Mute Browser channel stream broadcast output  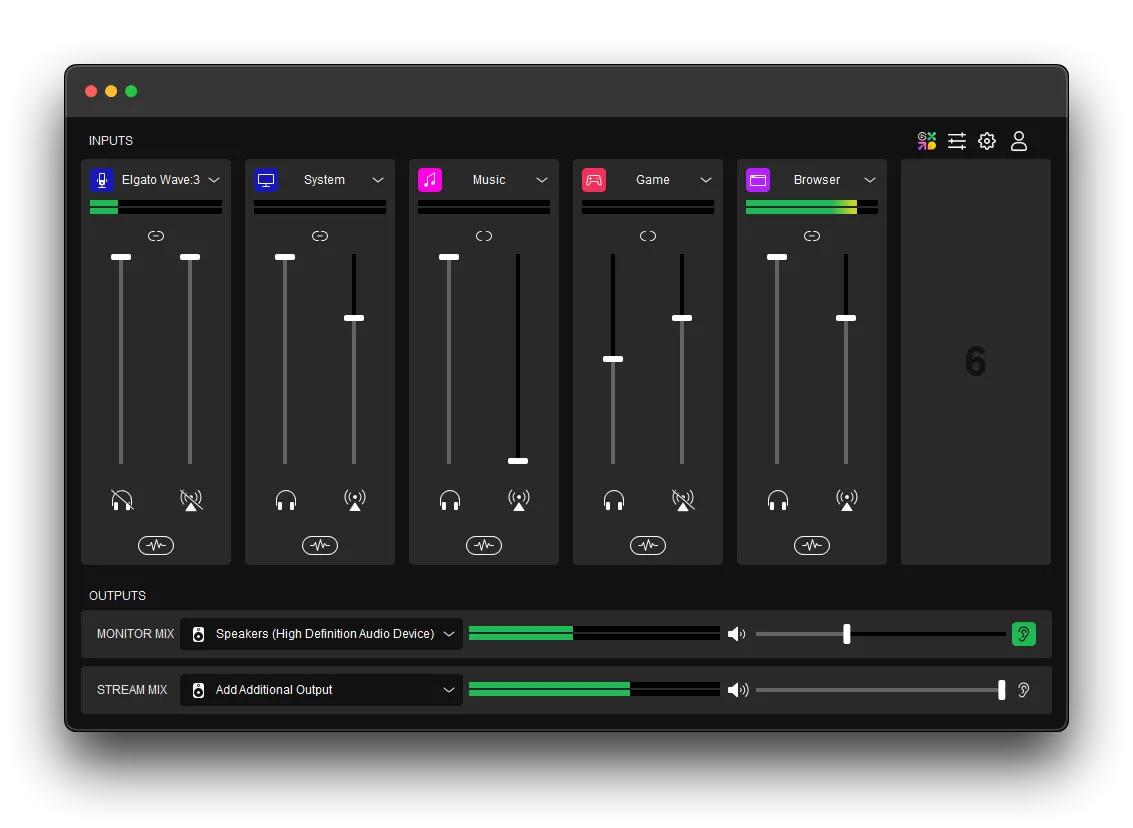coord(847,500)
